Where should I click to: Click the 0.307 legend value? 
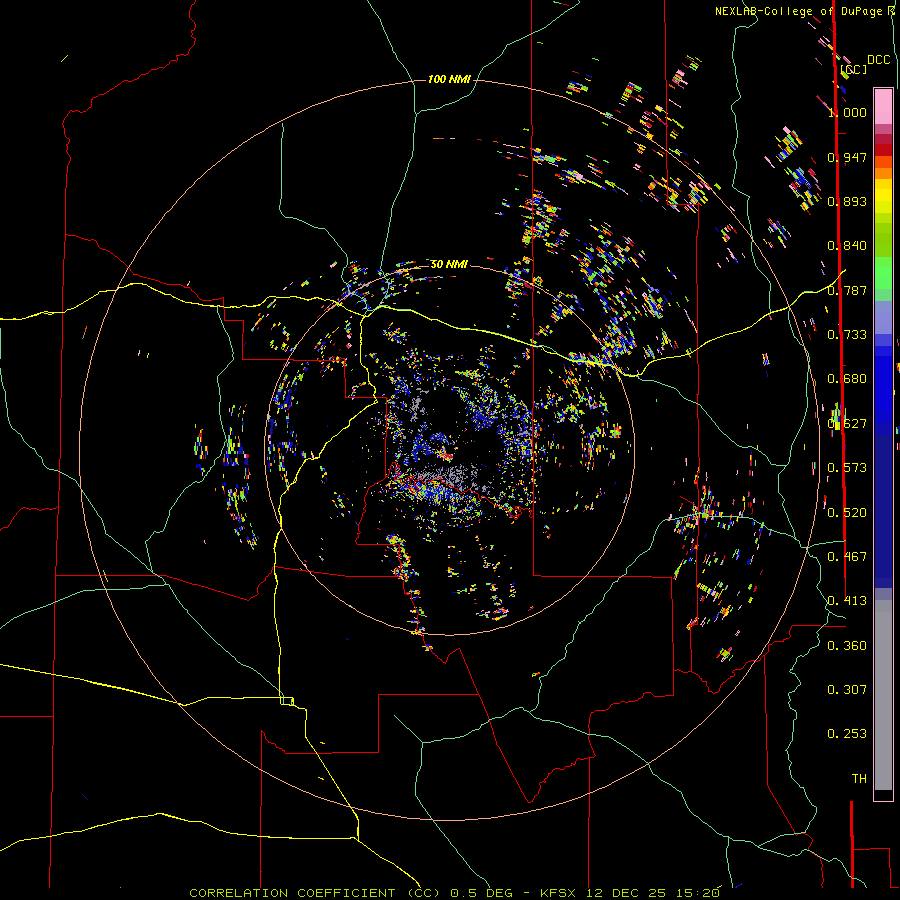[x=847, y=690]
